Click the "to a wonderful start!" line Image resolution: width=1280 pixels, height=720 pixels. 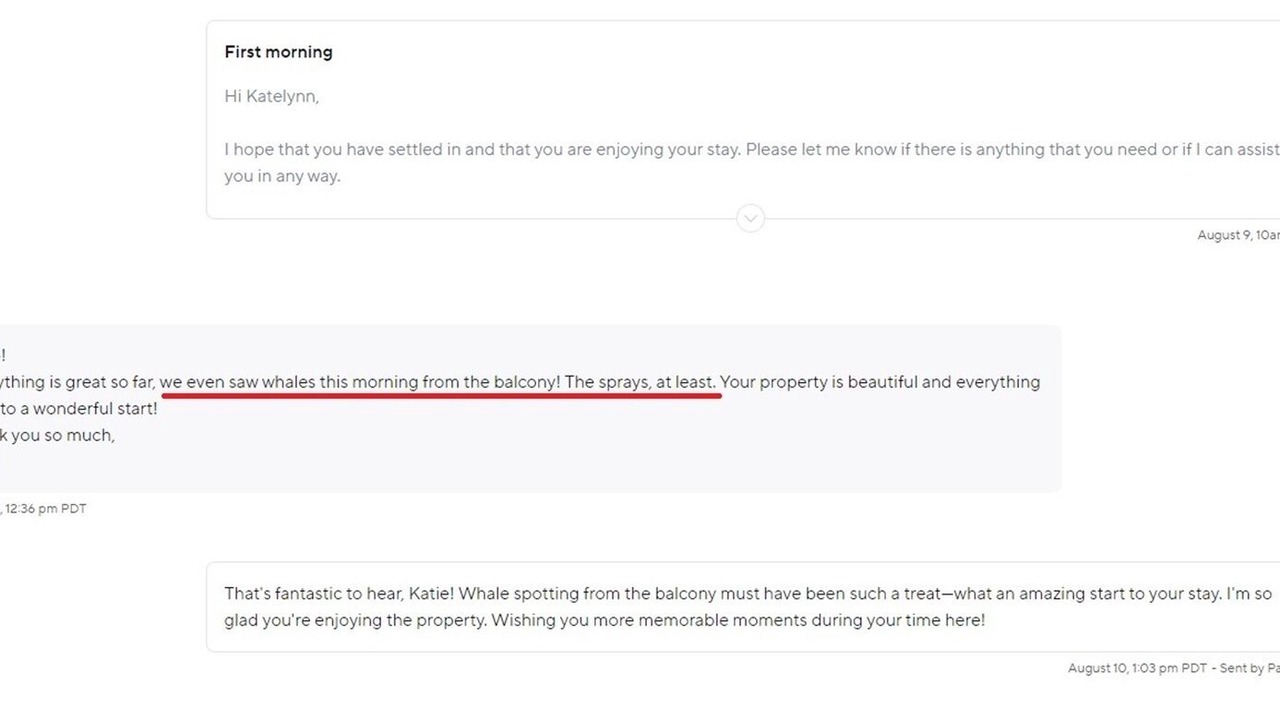(x=79, y=409)
